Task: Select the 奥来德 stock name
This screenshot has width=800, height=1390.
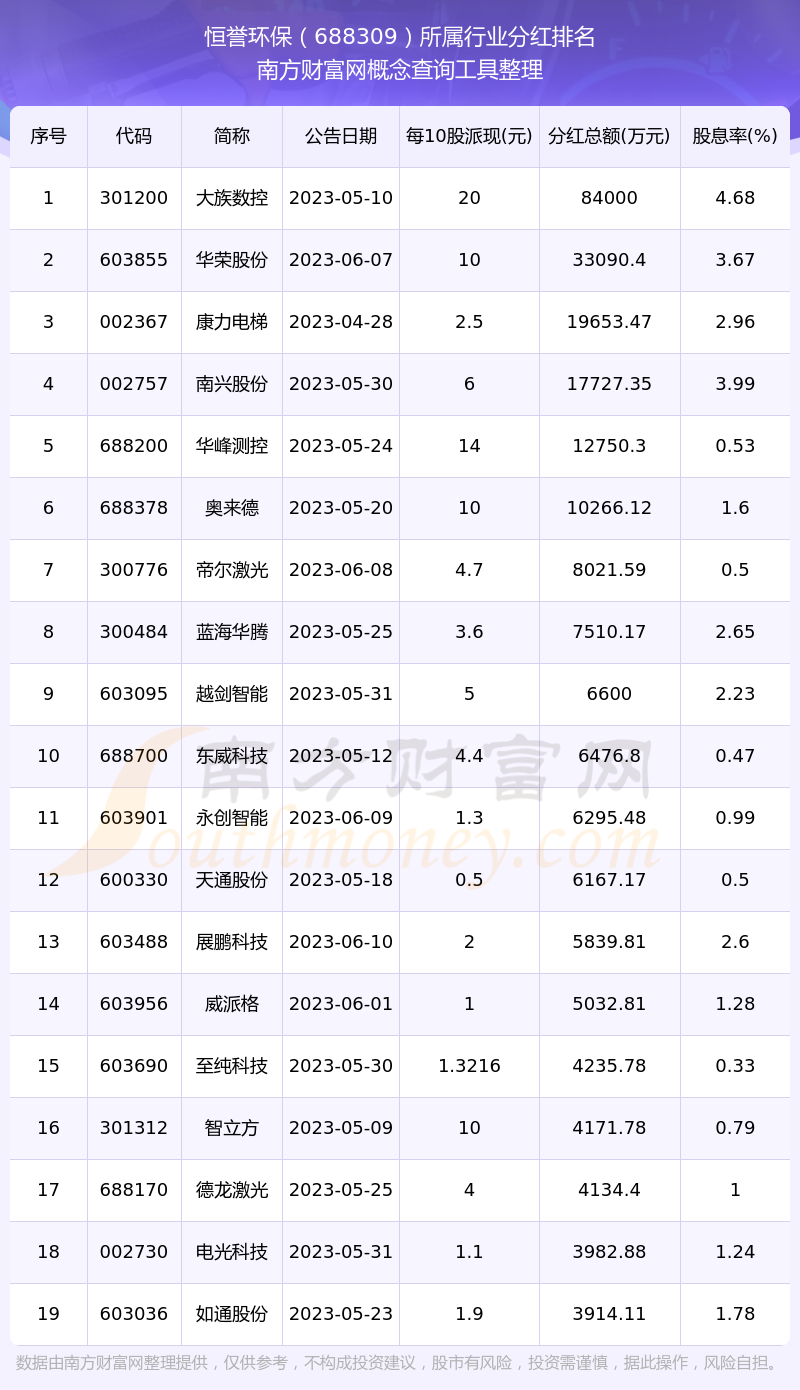Action: coord(232,508)
